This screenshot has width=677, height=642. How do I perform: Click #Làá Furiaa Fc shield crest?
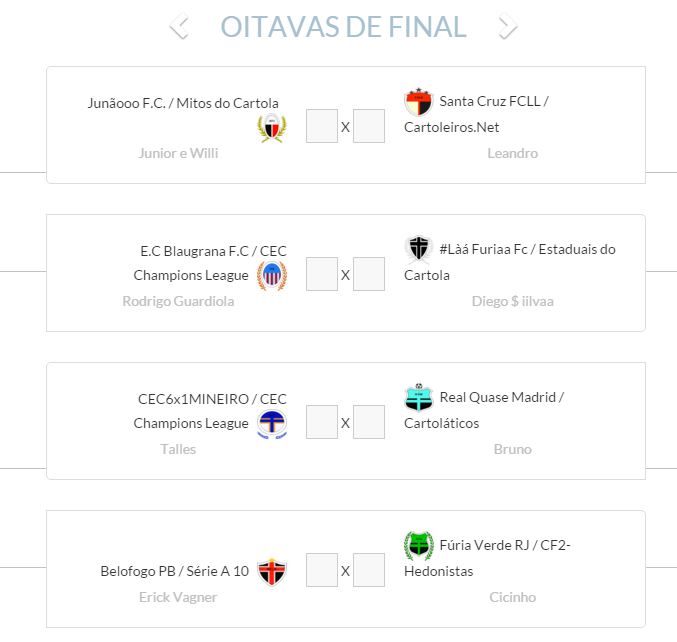point(418,249)
